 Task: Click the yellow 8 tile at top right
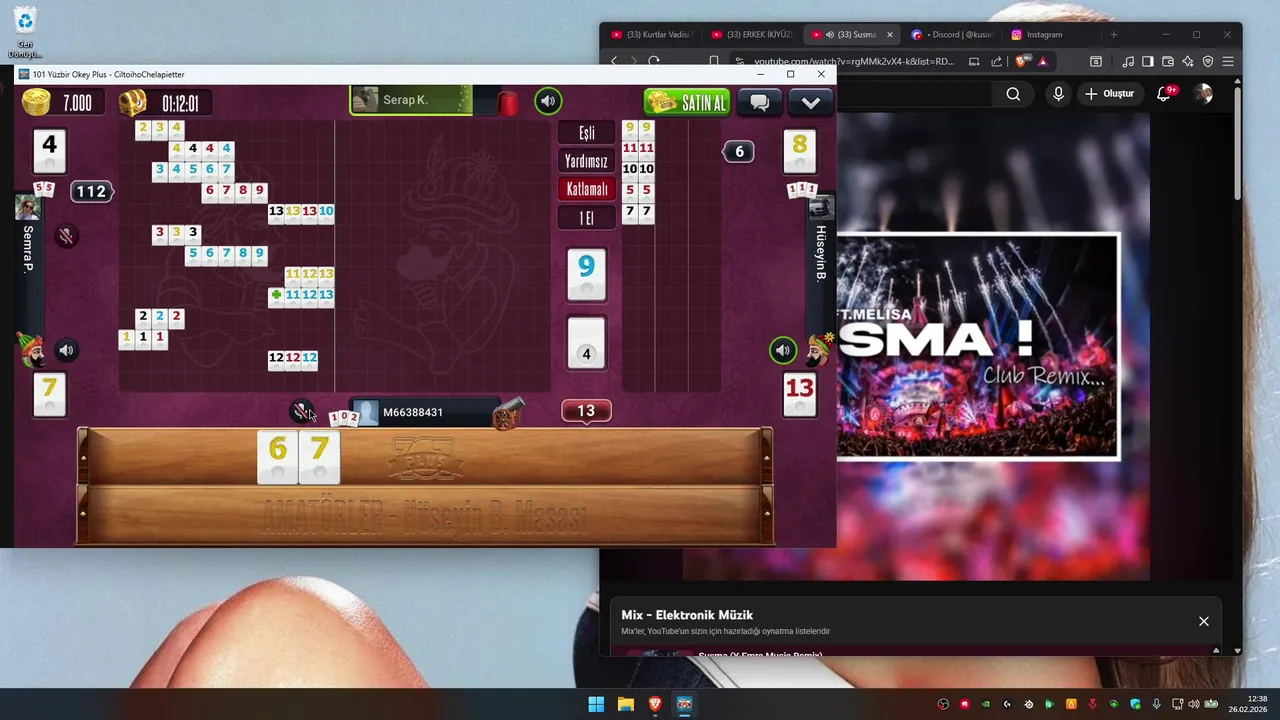click(x=799, y=151)
